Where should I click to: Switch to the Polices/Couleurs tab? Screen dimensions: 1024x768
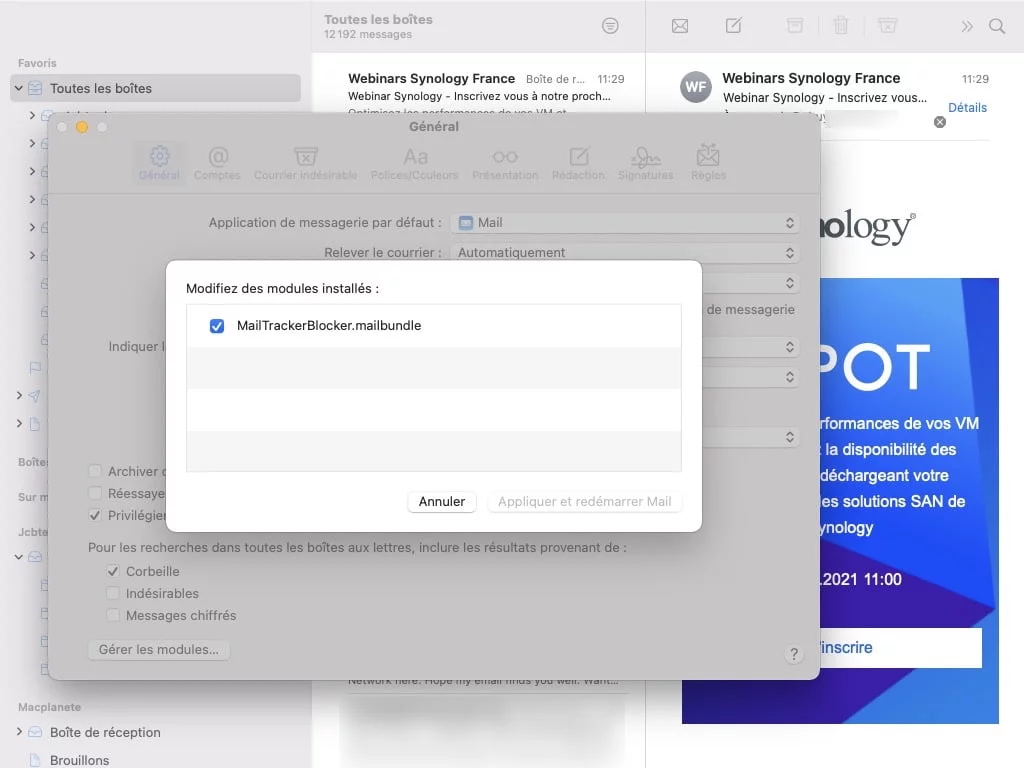click(415, 163)
